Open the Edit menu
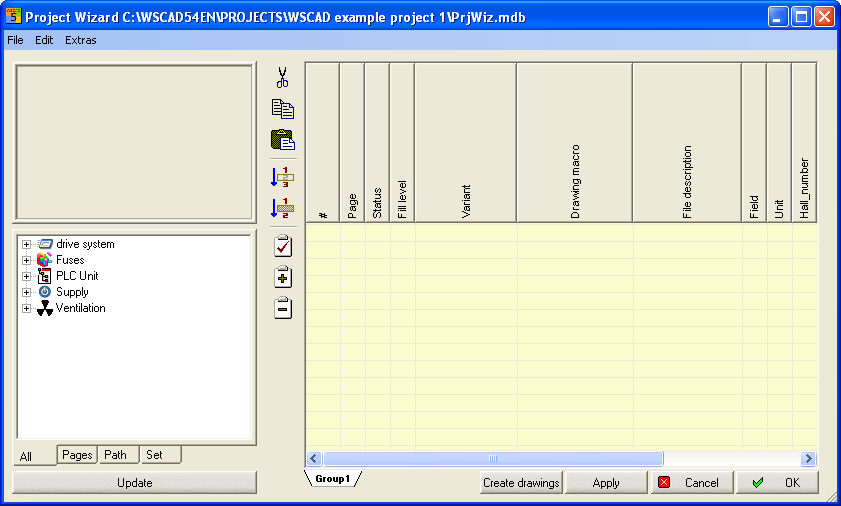 coord(44,40)
